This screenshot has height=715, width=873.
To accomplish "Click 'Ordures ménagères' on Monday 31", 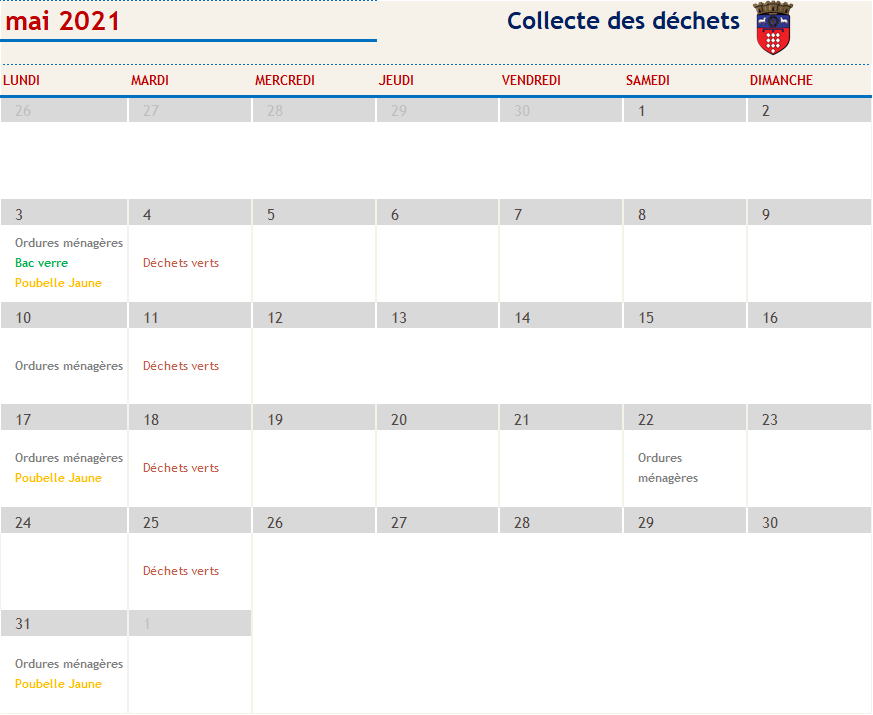I will (x=69, y=664).
